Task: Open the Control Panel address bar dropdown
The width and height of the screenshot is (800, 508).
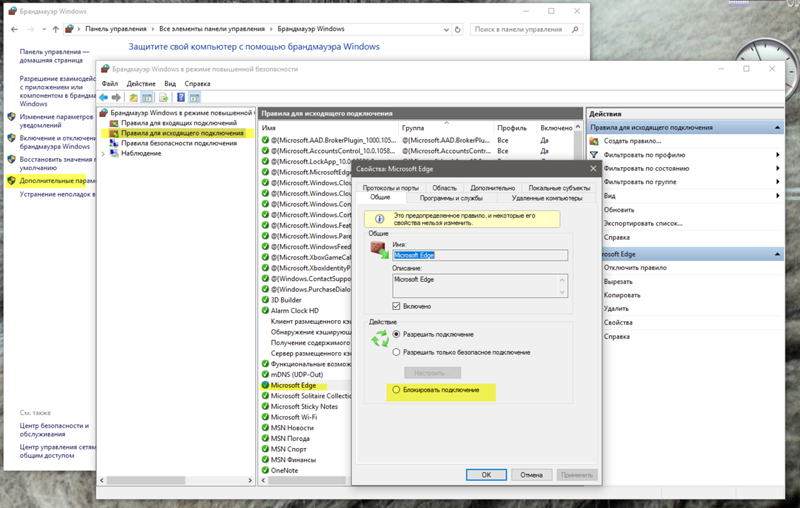Action: pyautogui.click(x=446, y=30)
